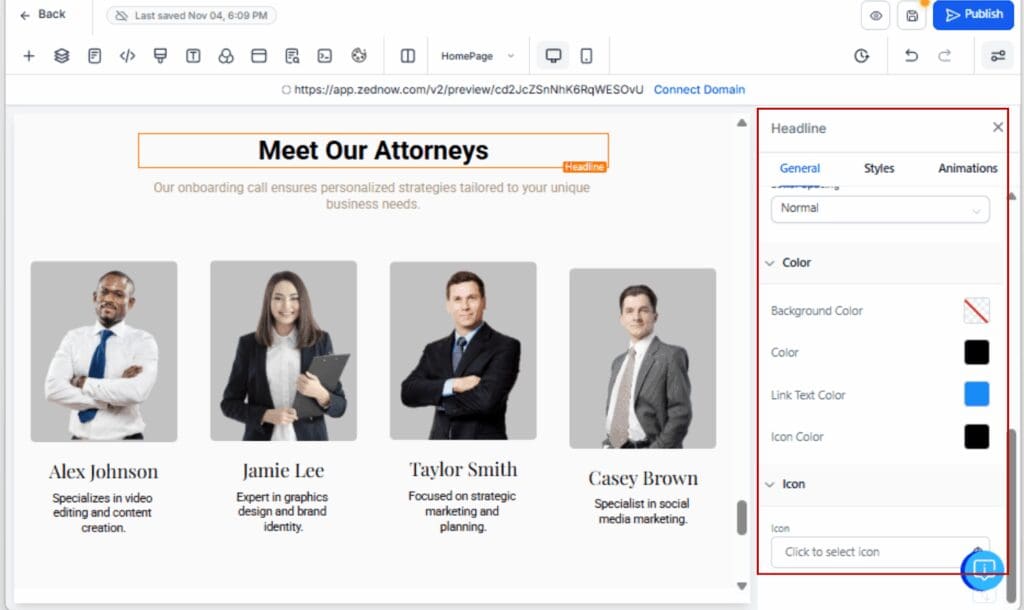Screen dimensions: 1024x610
Task: Select the Text tool icon
Action: click(x=192, y=55)
